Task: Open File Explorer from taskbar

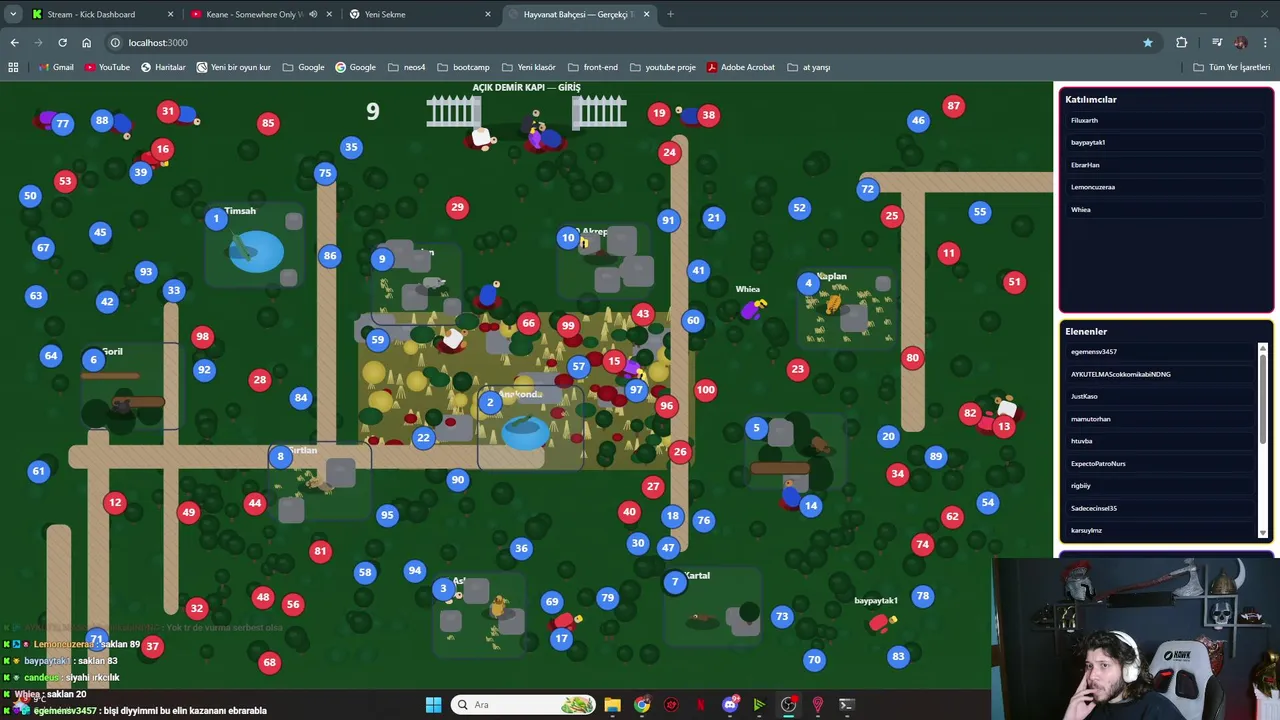Action: (x=612, y=705)
